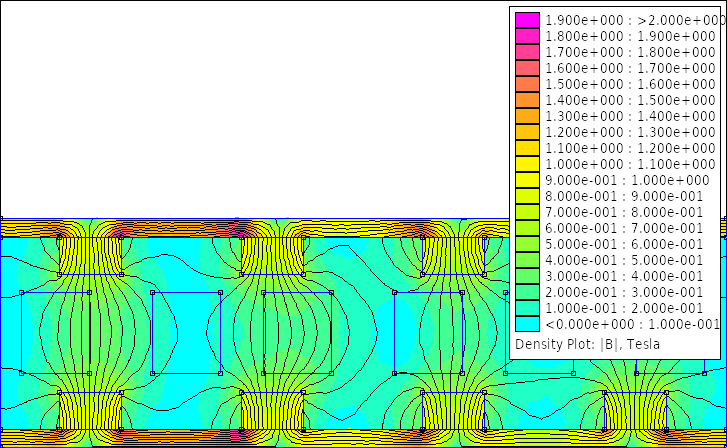Click the 1.600–1.700 legend color swatch
This screenshot has width=727, height=448.
527,68
